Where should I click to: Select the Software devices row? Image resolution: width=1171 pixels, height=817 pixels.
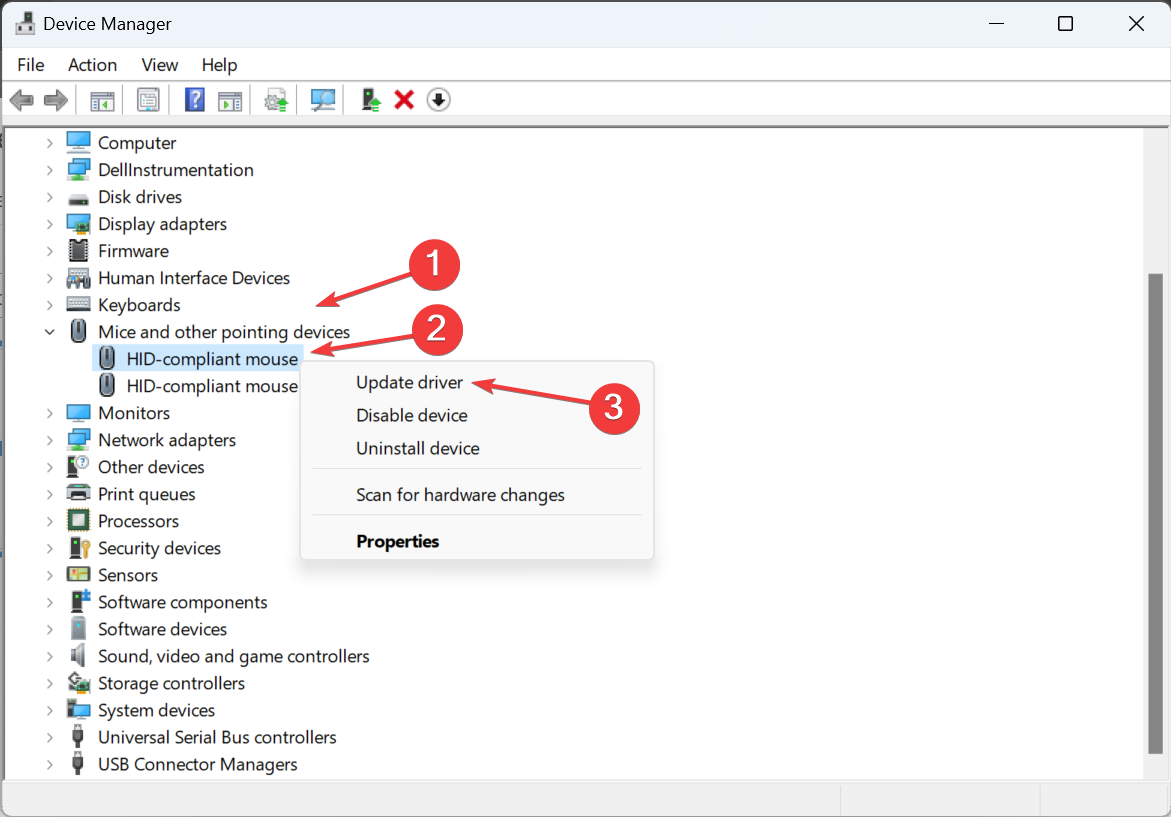point(162,629)
